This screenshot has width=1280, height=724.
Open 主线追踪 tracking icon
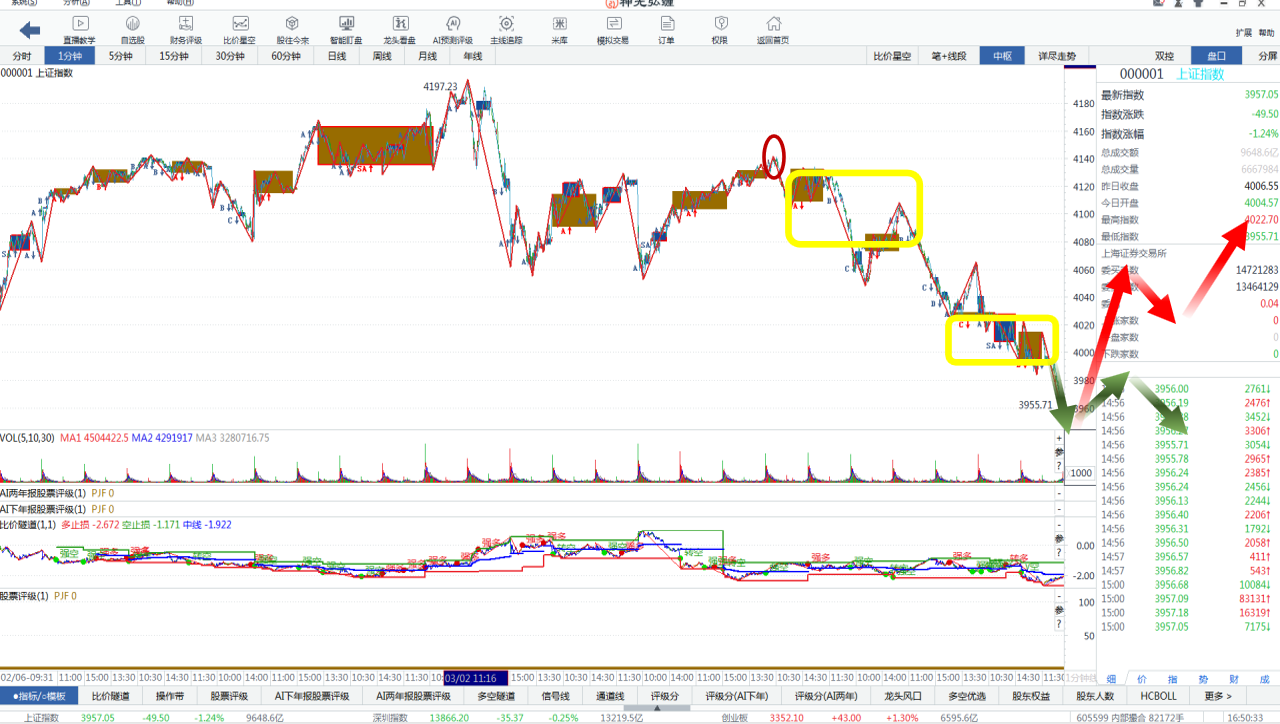click(506, 29)
